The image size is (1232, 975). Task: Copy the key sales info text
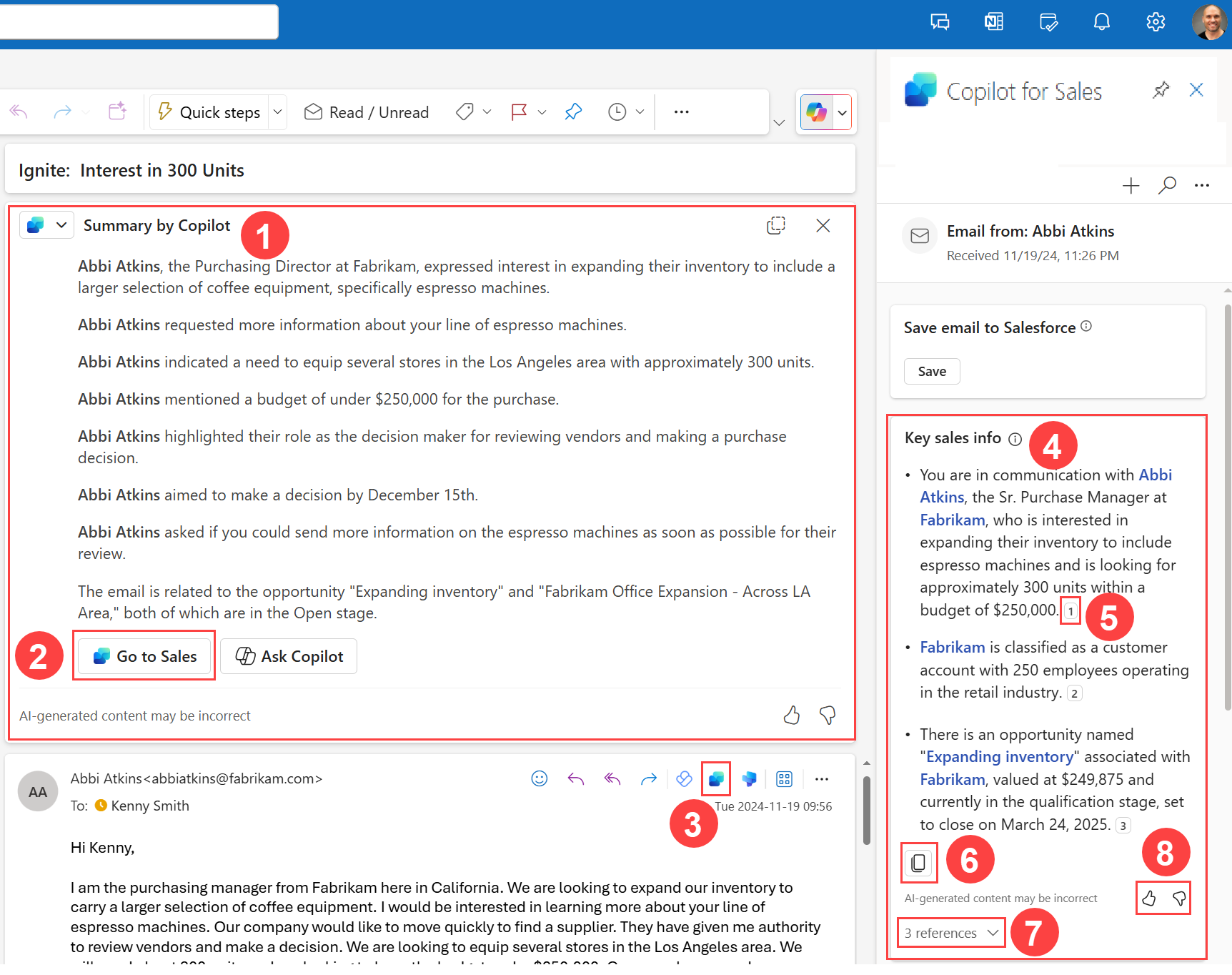pyautogui.click(x=918, y=862)
